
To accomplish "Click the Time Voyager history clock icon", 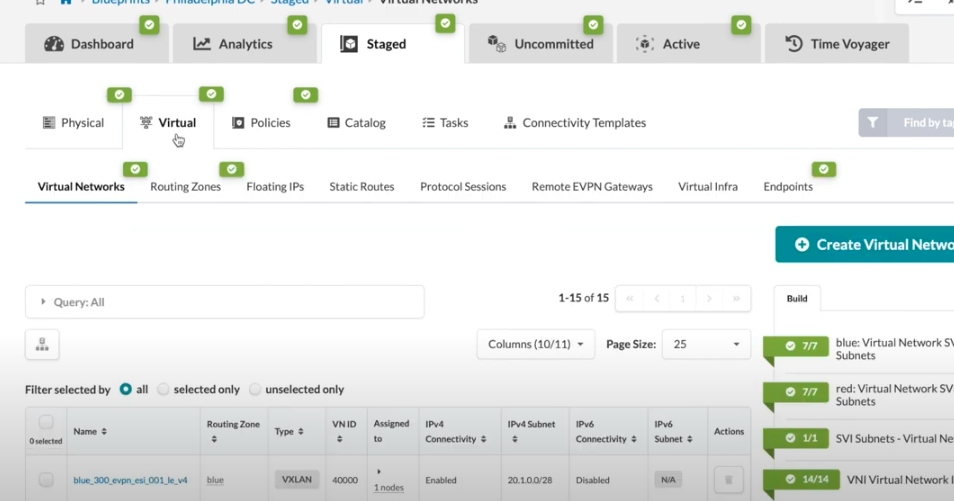I will point(793,43).
